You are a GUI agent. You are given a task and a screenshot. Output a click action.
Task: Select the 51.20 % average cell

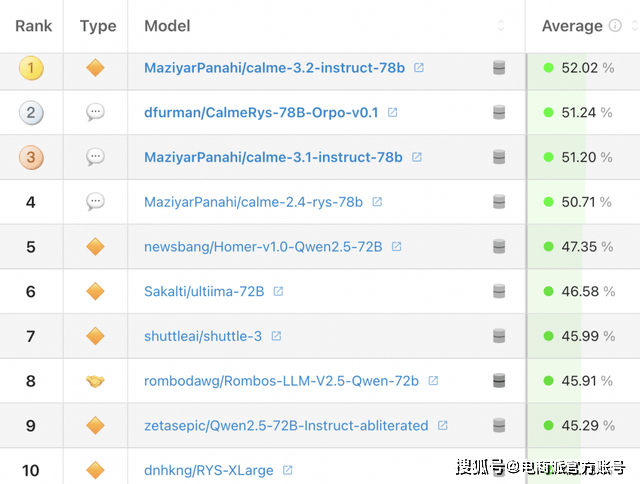583,157
